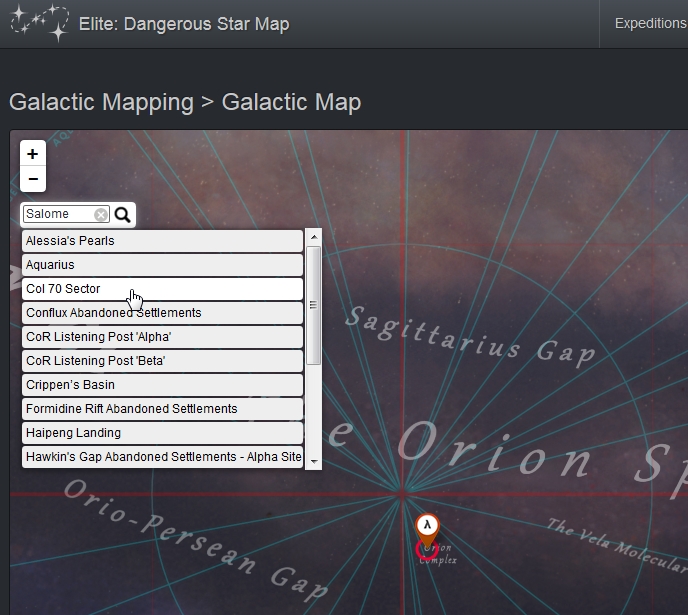Click the magnifier search icon
This screenshot has height=615, width=688.
(x=122, y=215)
